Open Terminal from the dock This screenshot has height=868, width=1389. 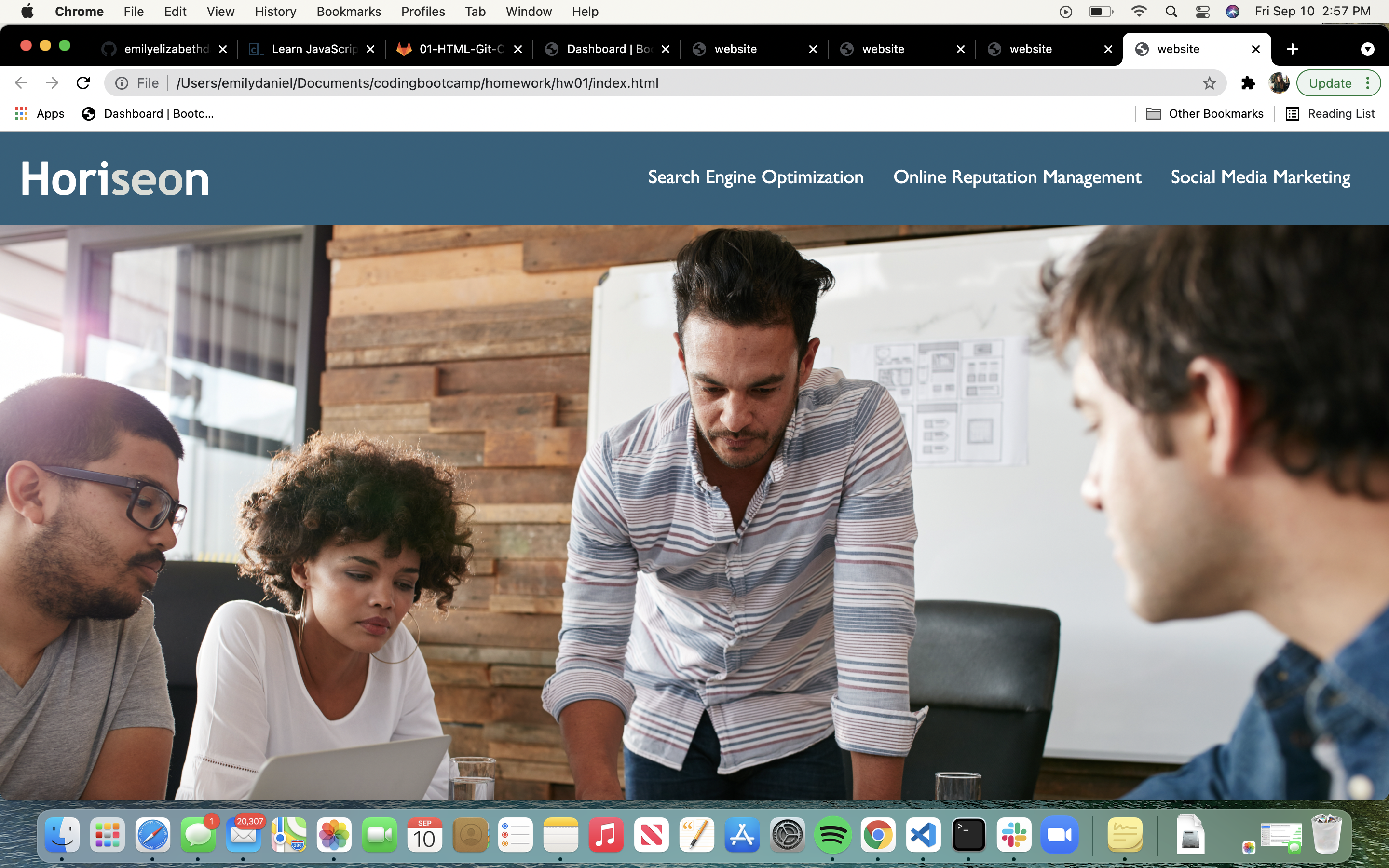[x=968, y=833]
